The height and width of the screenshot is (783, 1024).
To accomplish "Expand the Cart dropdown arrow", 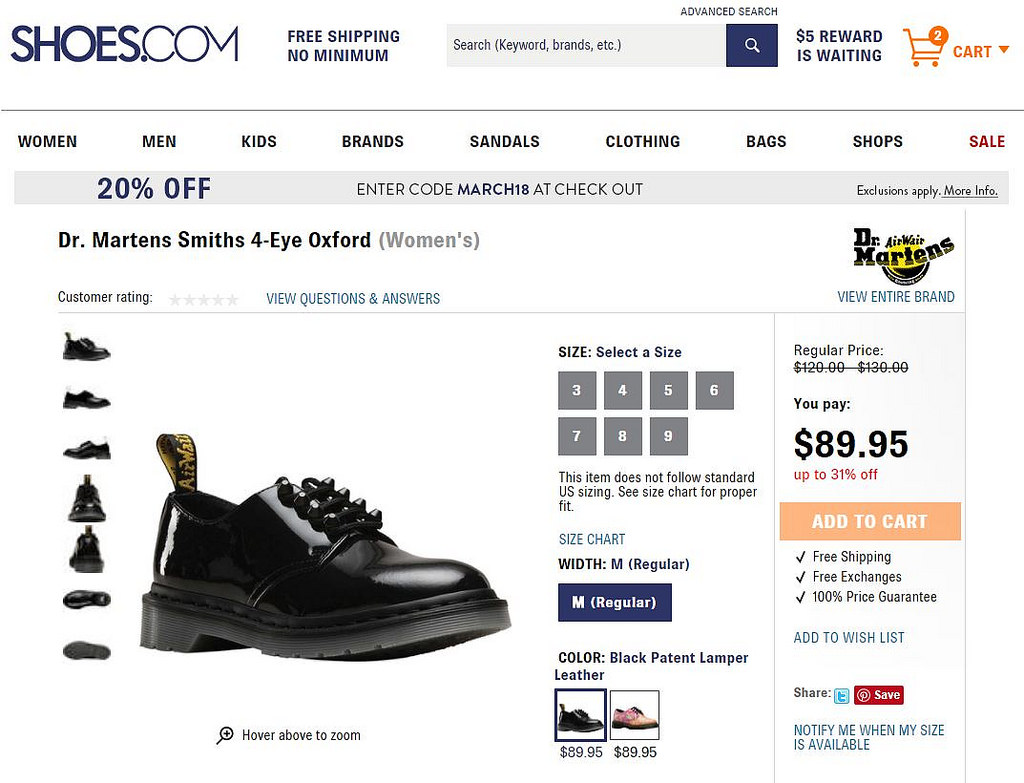I will [1004, 51].
